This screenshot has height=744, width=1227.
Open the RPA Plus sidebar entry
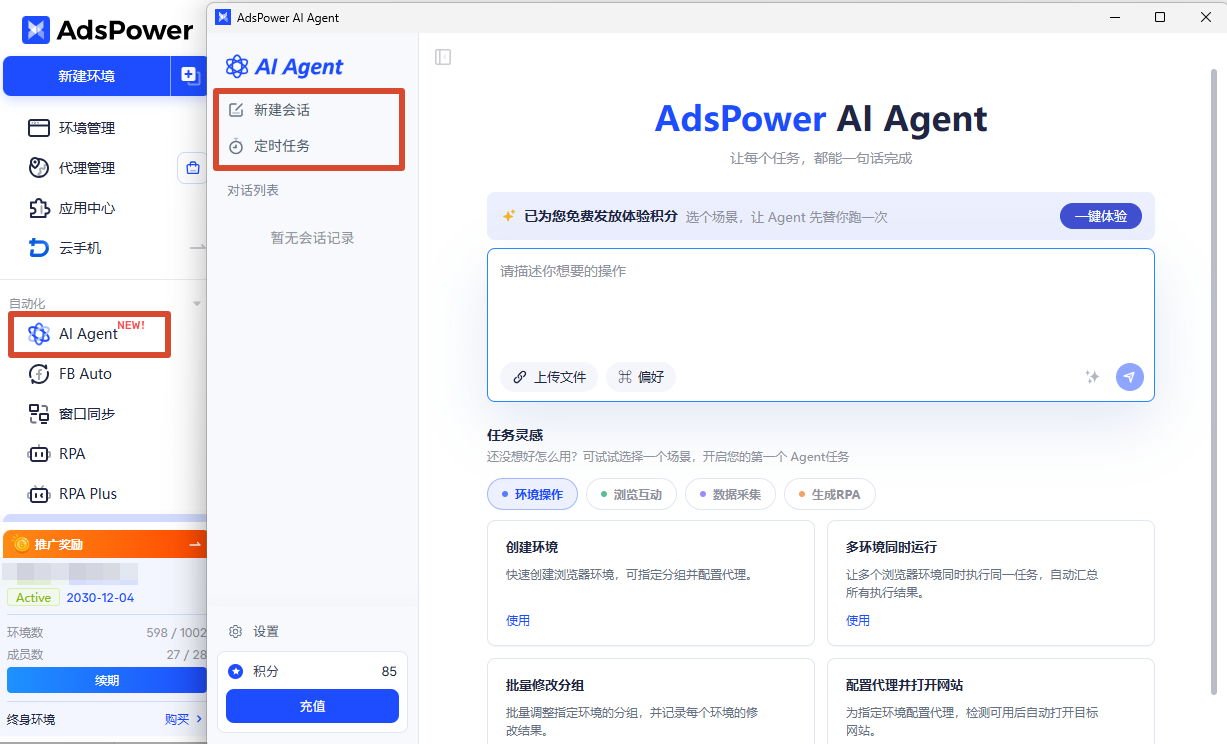tap(87, 494)
